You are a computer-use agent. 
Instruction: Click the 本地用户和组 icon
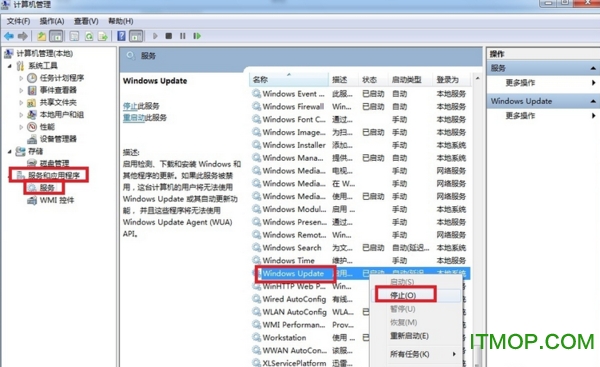click(32, 114)
